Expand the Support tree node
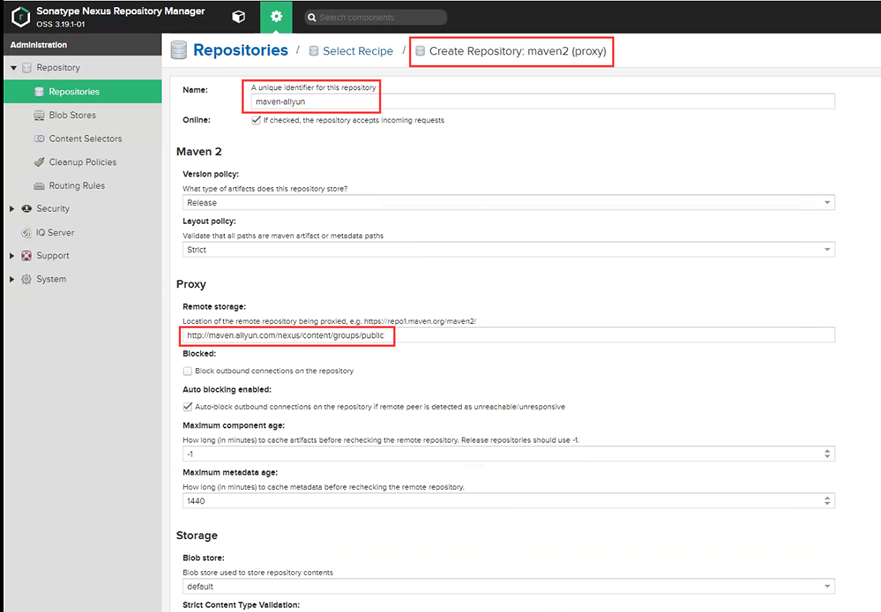Viewport: 881px width, 612px height. (12, 256)
